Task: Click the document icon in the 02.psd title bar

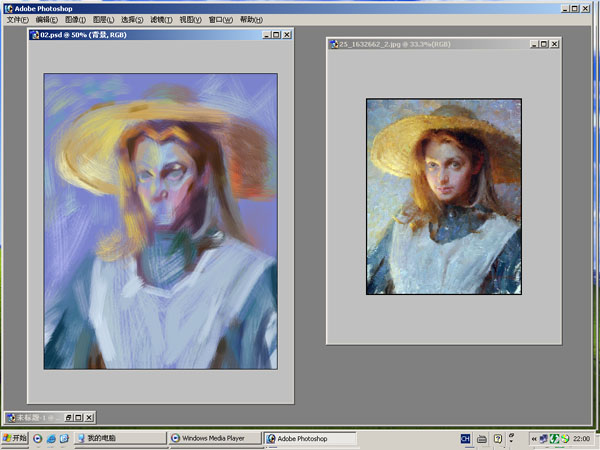Action: 35,35
